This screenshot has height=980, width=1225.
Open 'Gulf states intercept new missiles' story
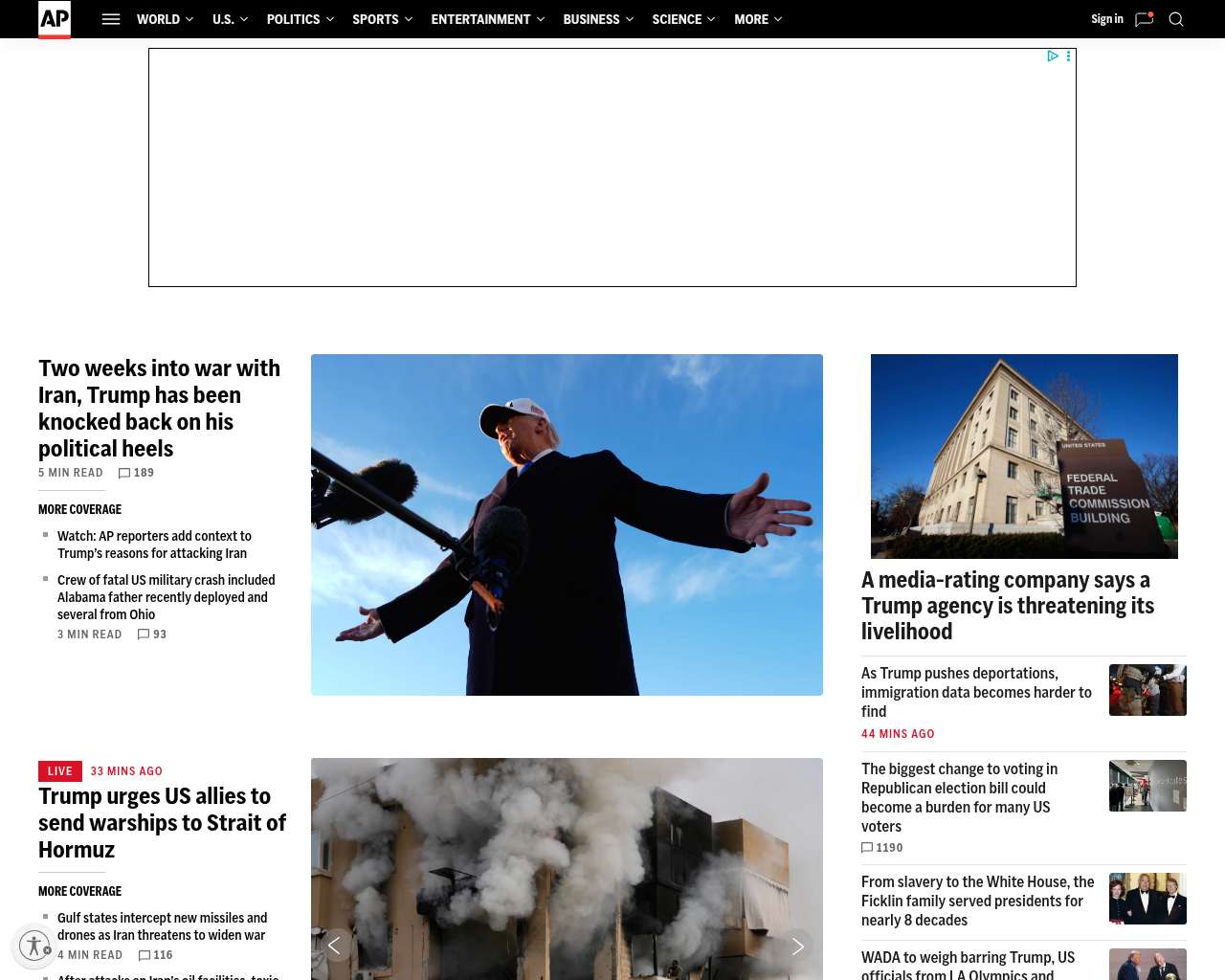tap(163, 926)
